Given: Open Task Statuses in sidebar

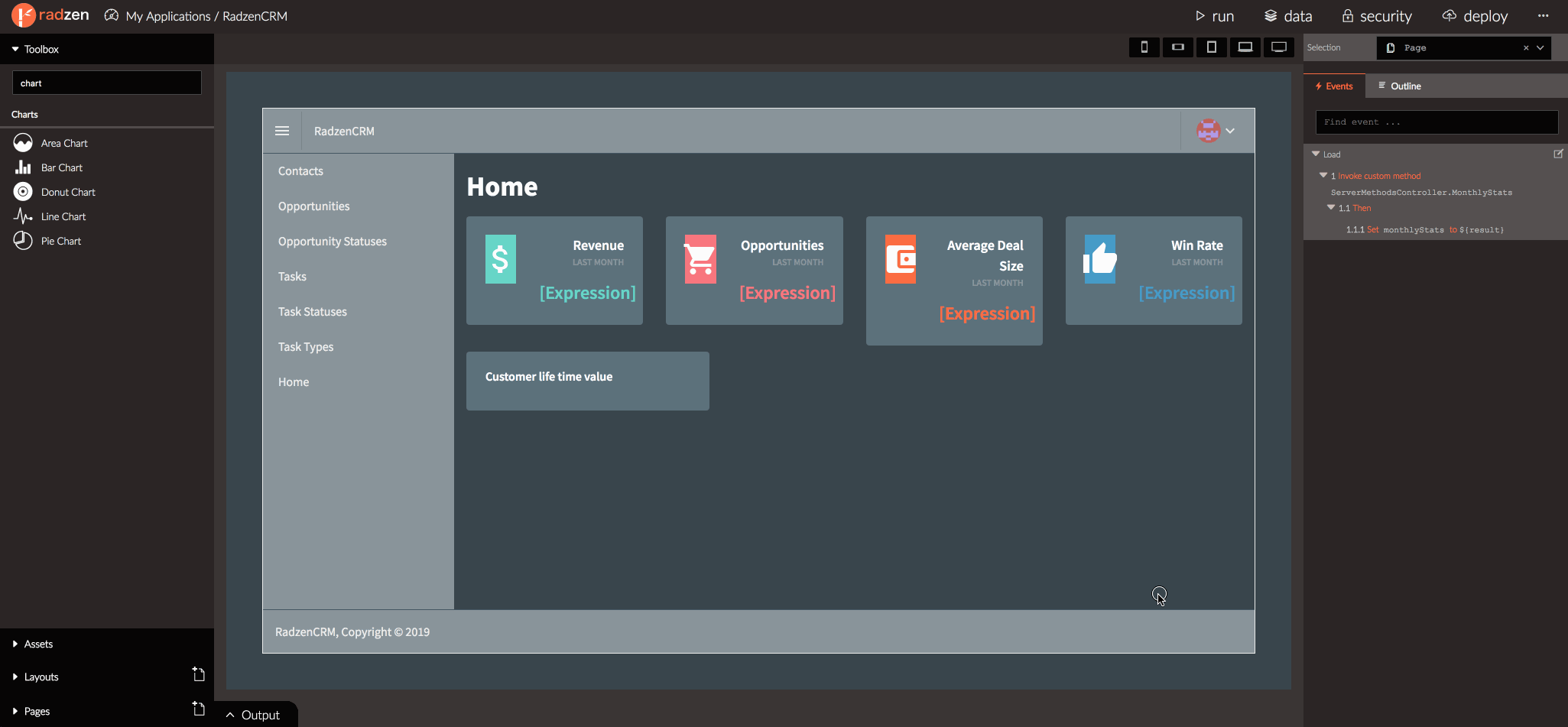Looking at the screenshot, I should (x=312, y=312).
